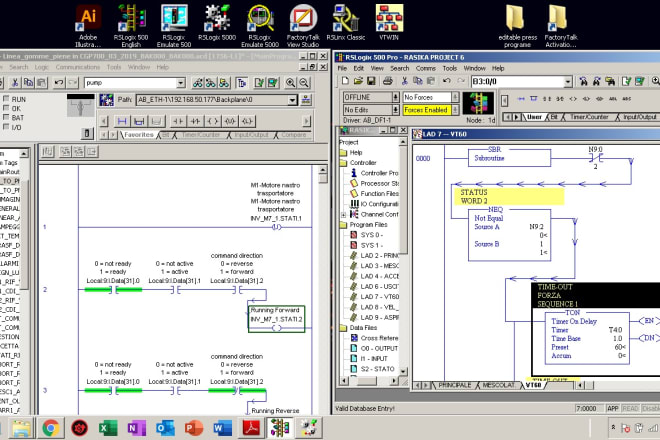
Task: Click New file icon in RSLogix 500
Action: click(x=345, y=81)
